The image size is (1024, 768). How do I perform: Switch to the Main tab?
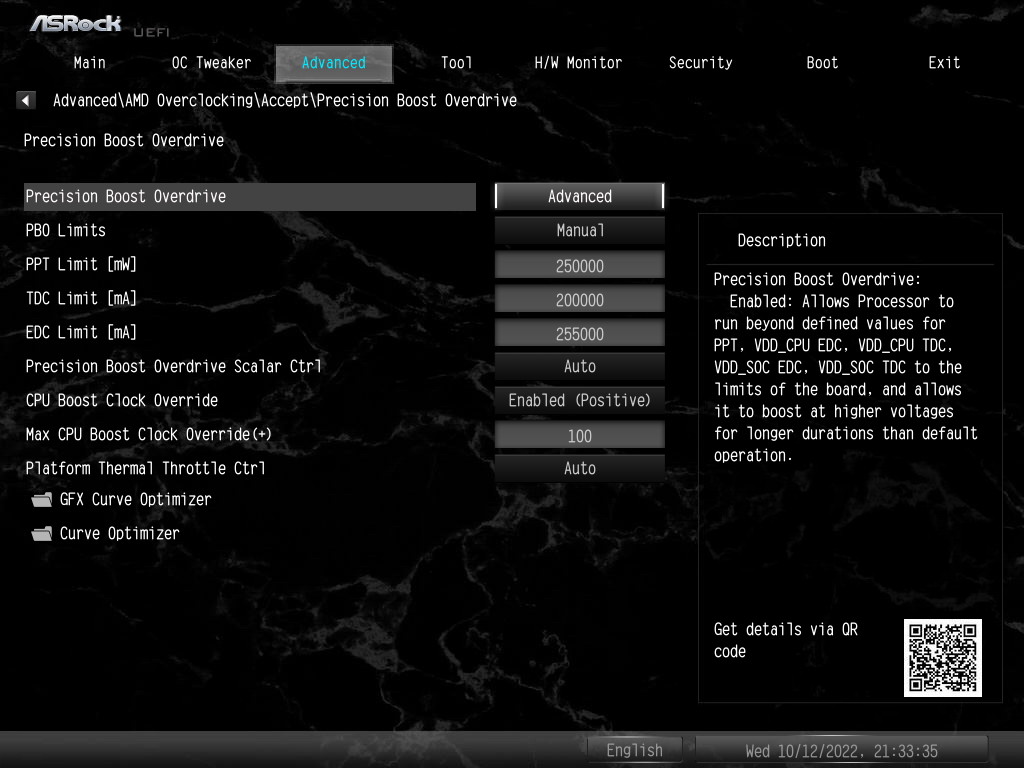pyautogui.click(x=89, y=63)
